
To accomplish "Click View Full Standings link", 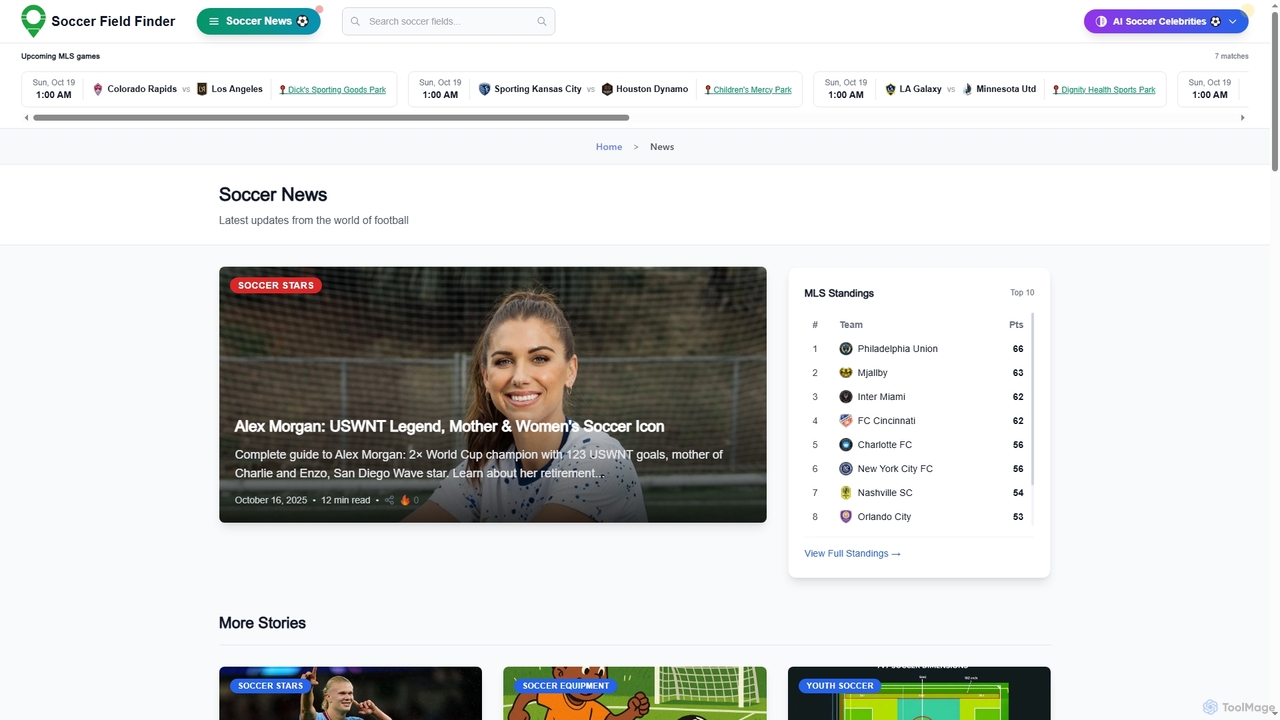I will click(852, 554).
